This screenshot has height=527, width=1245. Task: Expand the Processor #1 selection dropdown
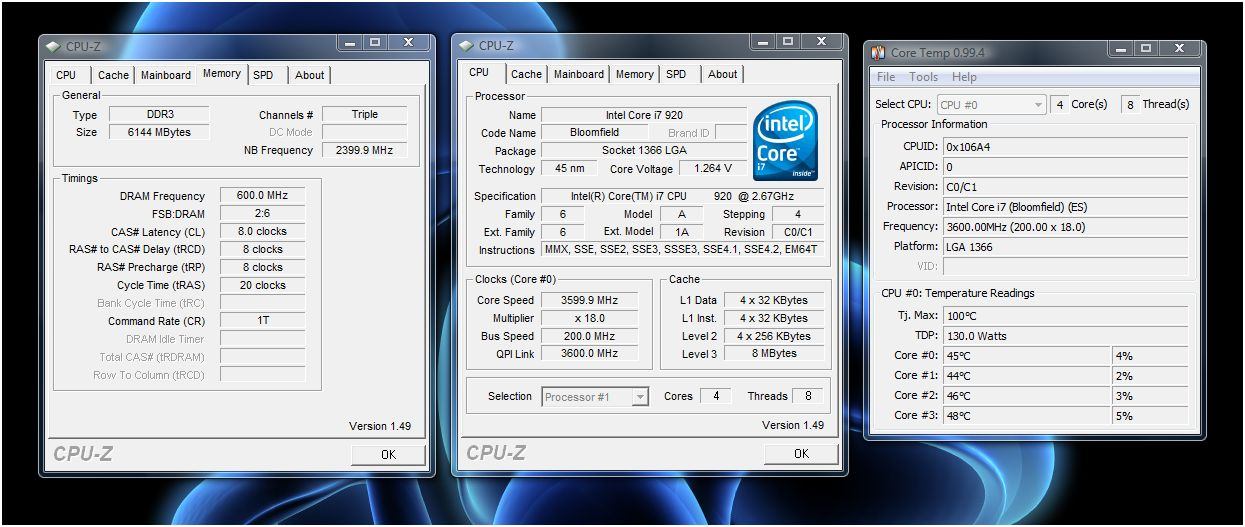pos(640,397)
